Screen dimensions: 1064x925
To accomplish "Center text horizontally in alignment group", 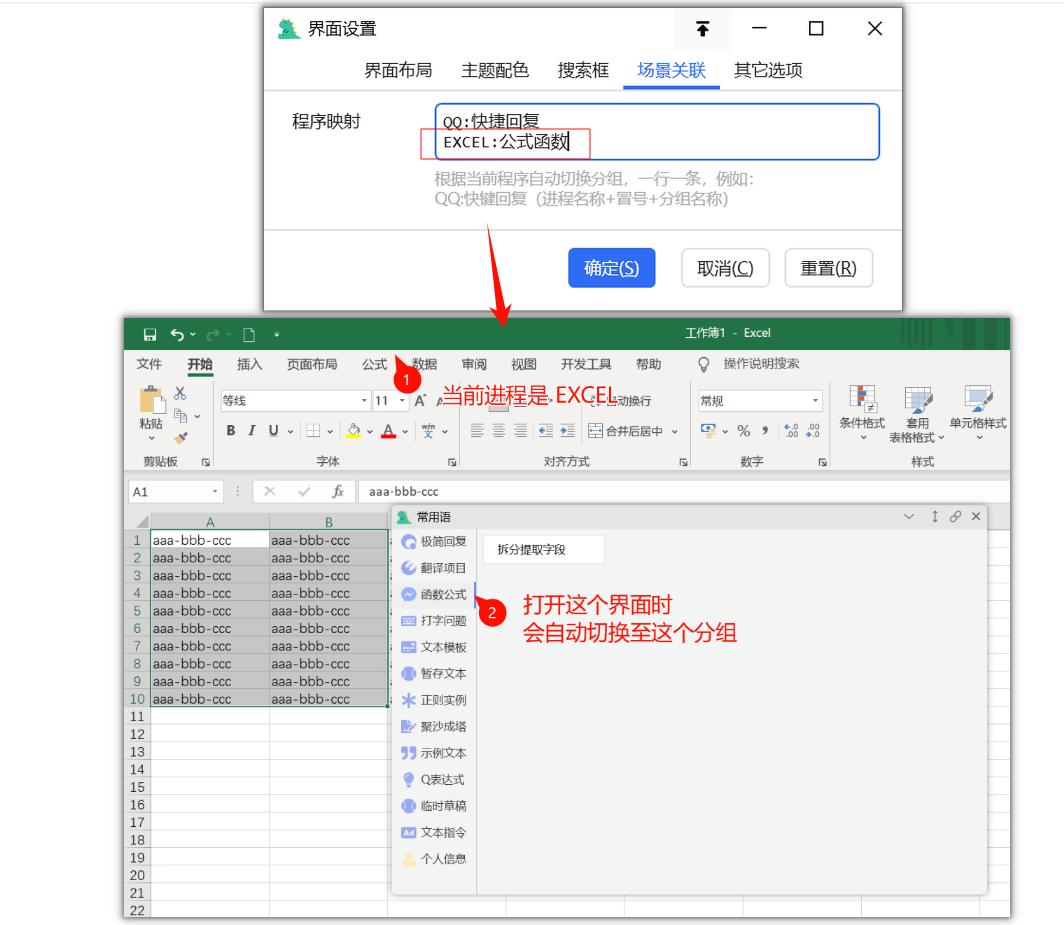I will (499, 430).
